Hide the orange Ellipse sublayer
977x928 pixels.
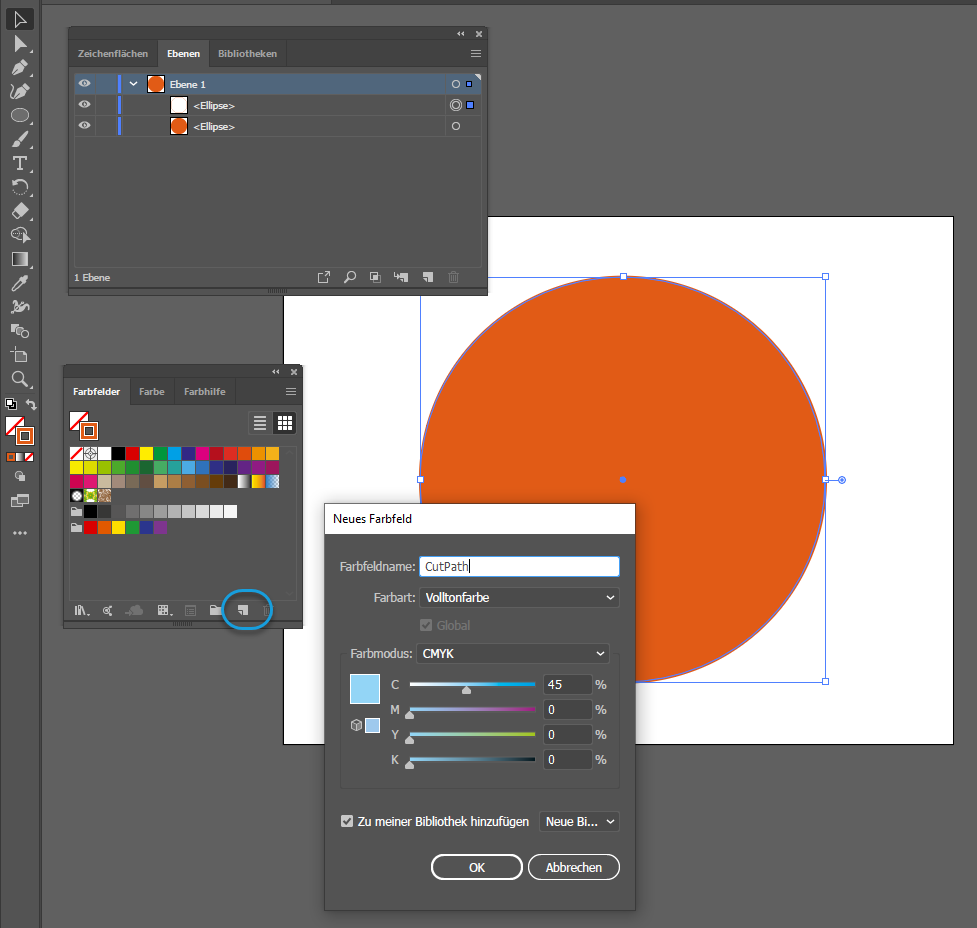click(x=84, y=125)
